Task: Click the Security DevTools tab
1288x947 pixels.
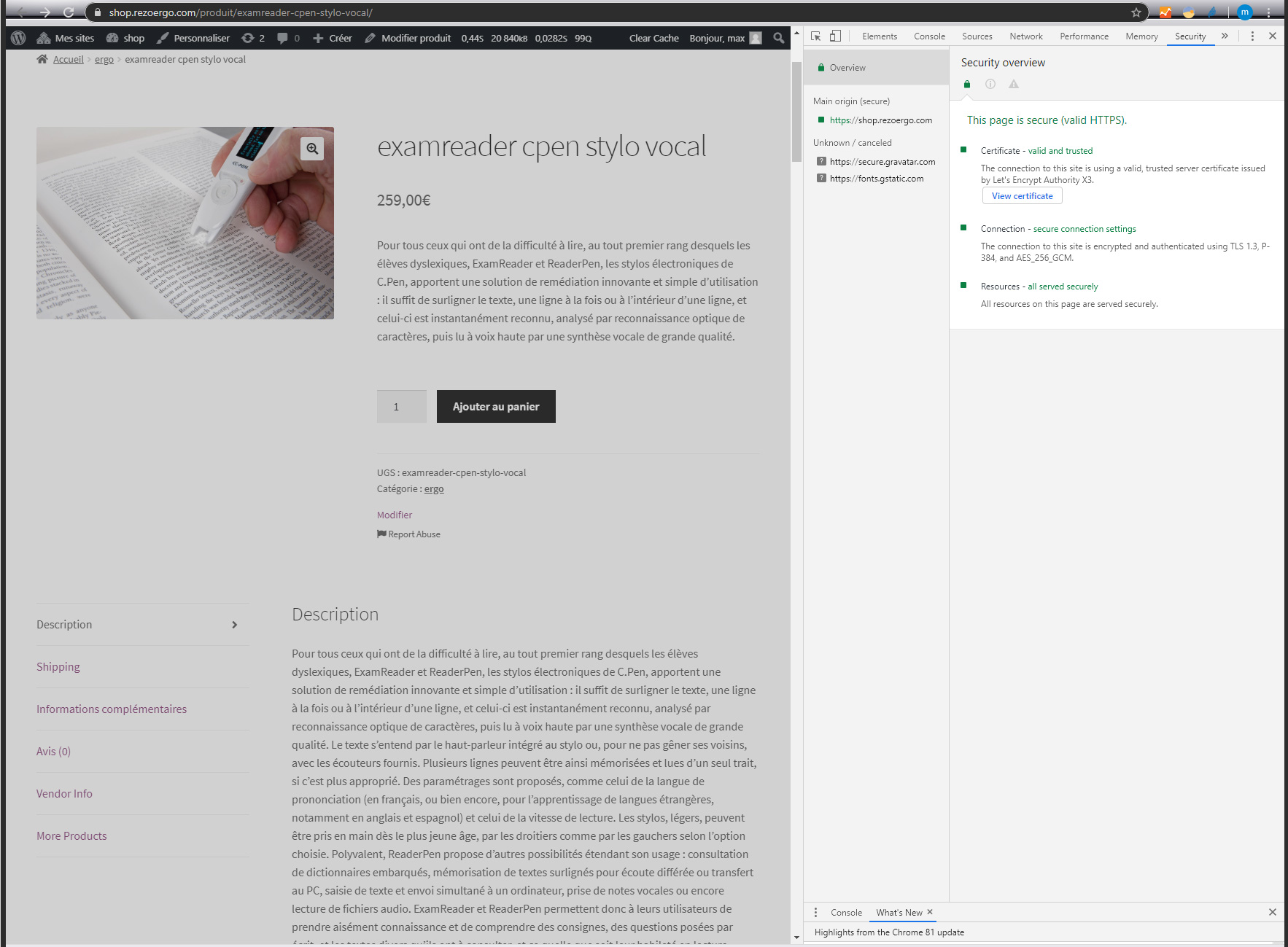Action: coord(1190,36)
